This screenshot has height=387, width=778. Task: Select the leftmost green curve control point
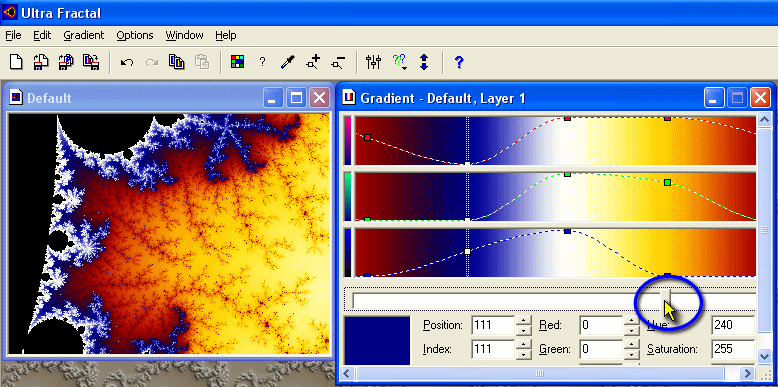(367, 219)
